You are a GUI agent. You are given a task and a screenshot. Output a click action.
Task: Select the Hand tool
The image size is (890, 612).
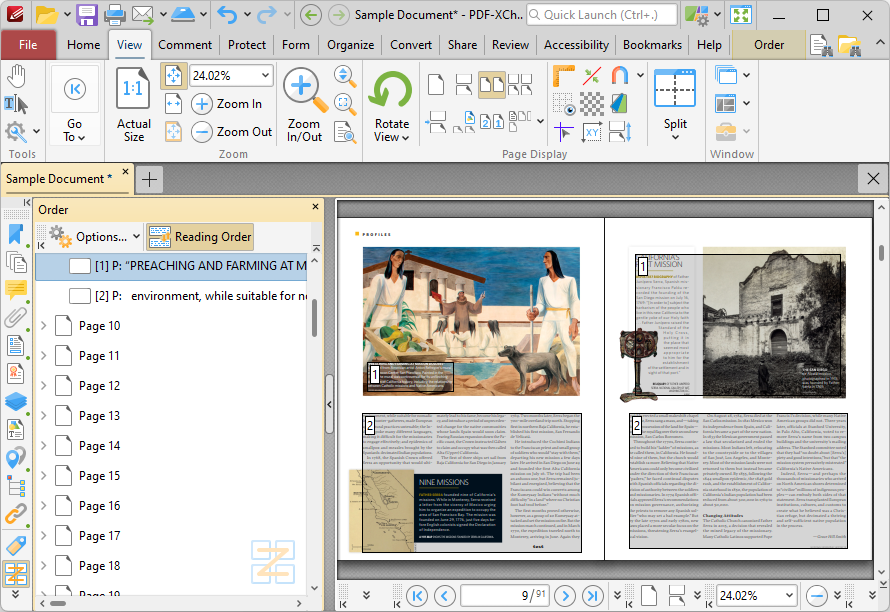(x=16, y=77)
